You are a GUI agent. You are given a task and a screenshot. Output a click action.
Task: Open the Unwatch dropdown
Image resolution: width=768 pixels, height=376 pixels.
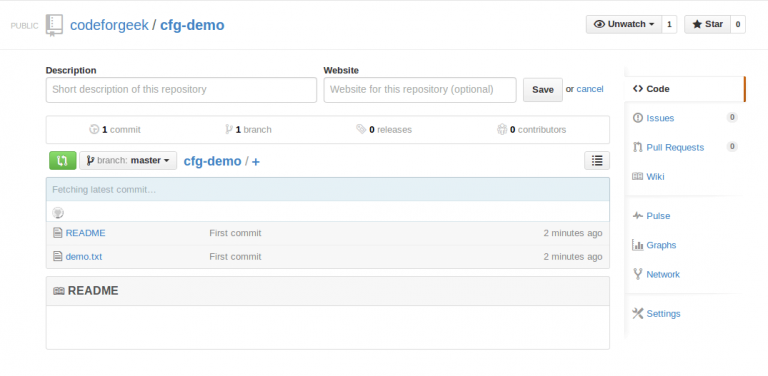click(624, 24)
